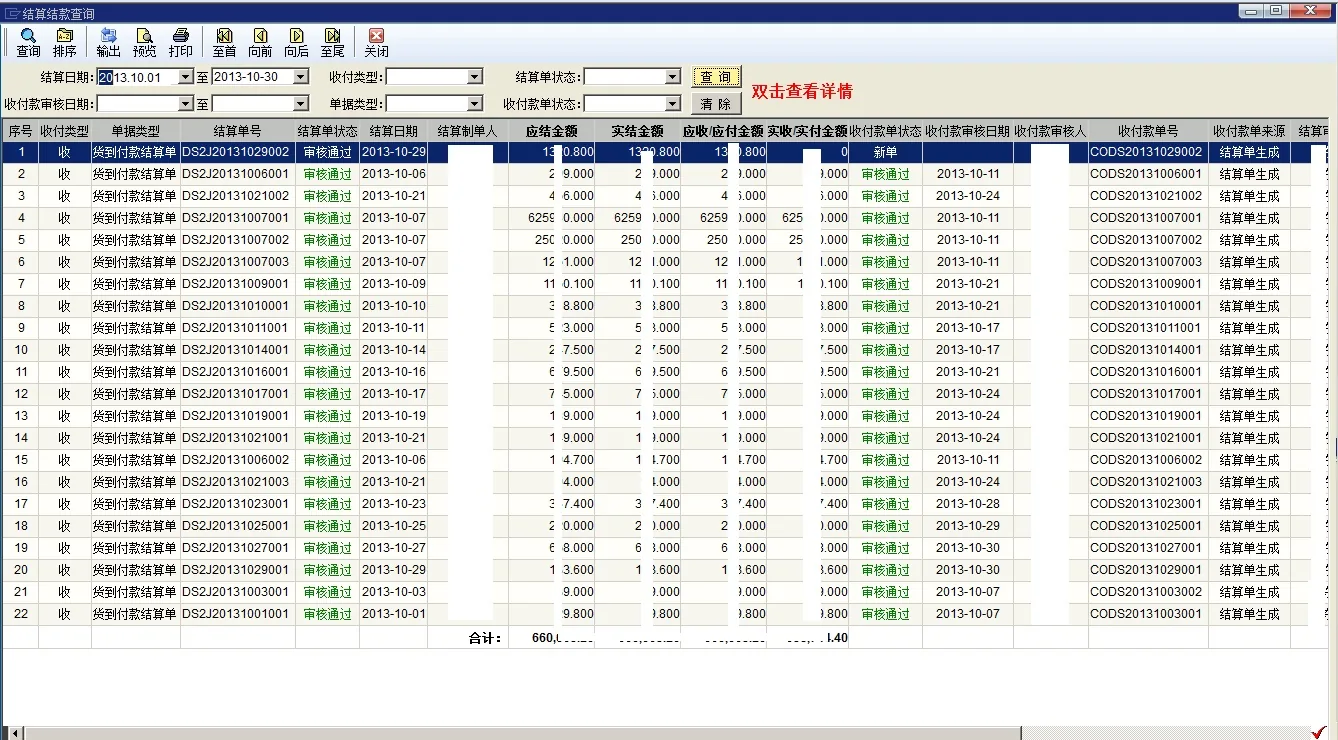Click the 收付款审核日期 column header
Image resolution: width=1338 pixels, height=740 pixels.
click(x=968, y=131)
